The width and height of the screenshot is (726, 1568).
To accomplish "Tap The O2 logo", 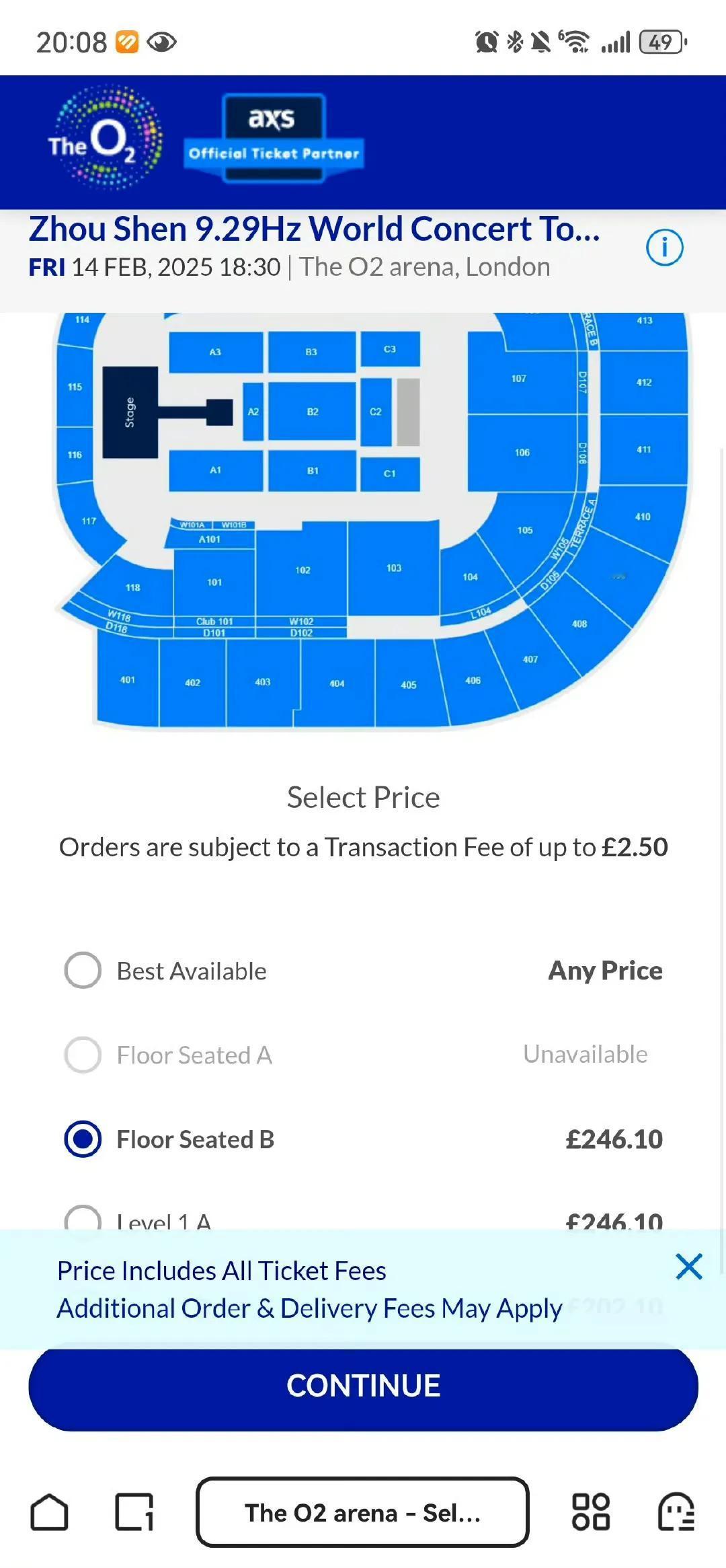I will [106, 138].
